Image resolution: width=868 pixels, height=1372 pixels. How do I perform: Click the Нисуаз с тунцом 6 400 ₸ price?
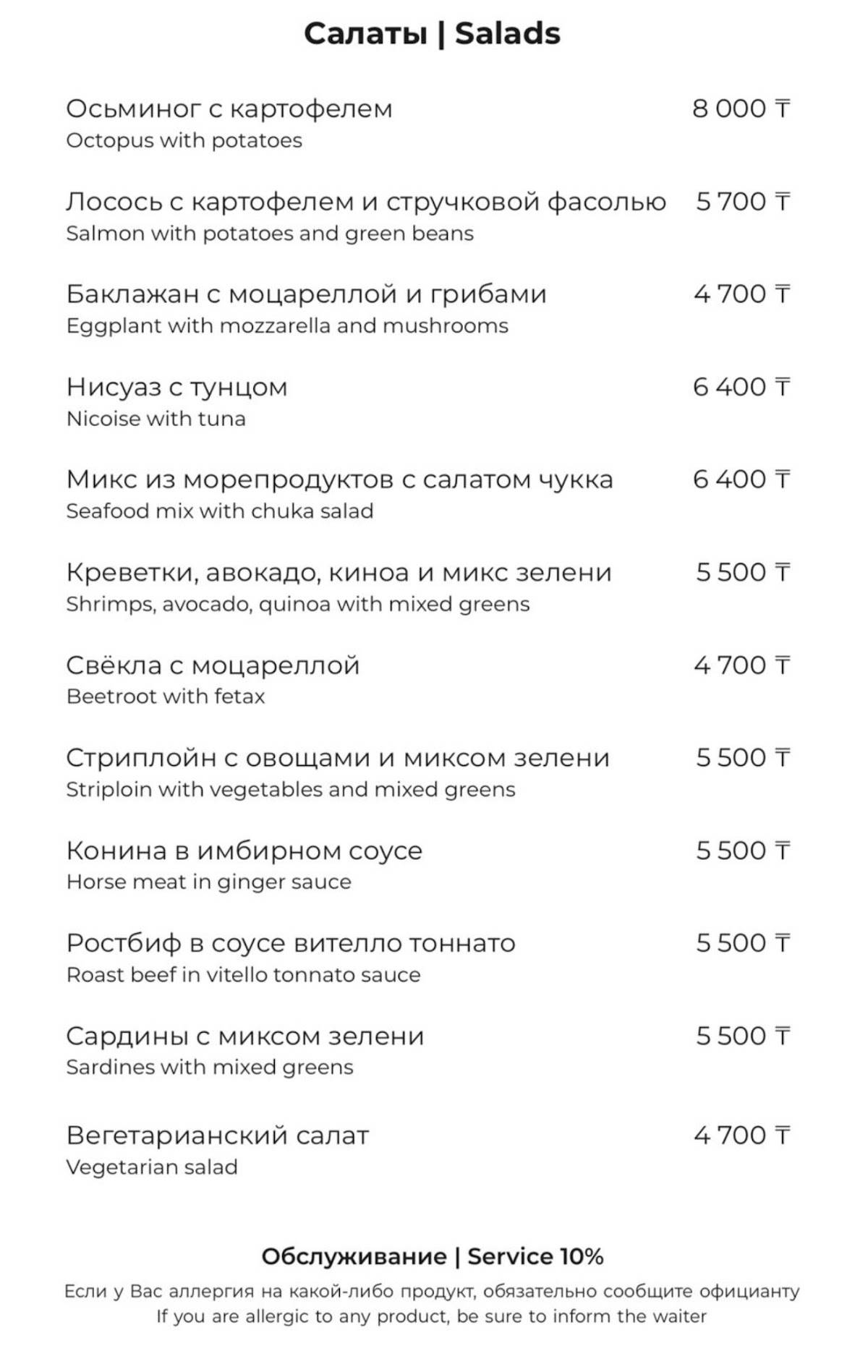tap(741, 387)
